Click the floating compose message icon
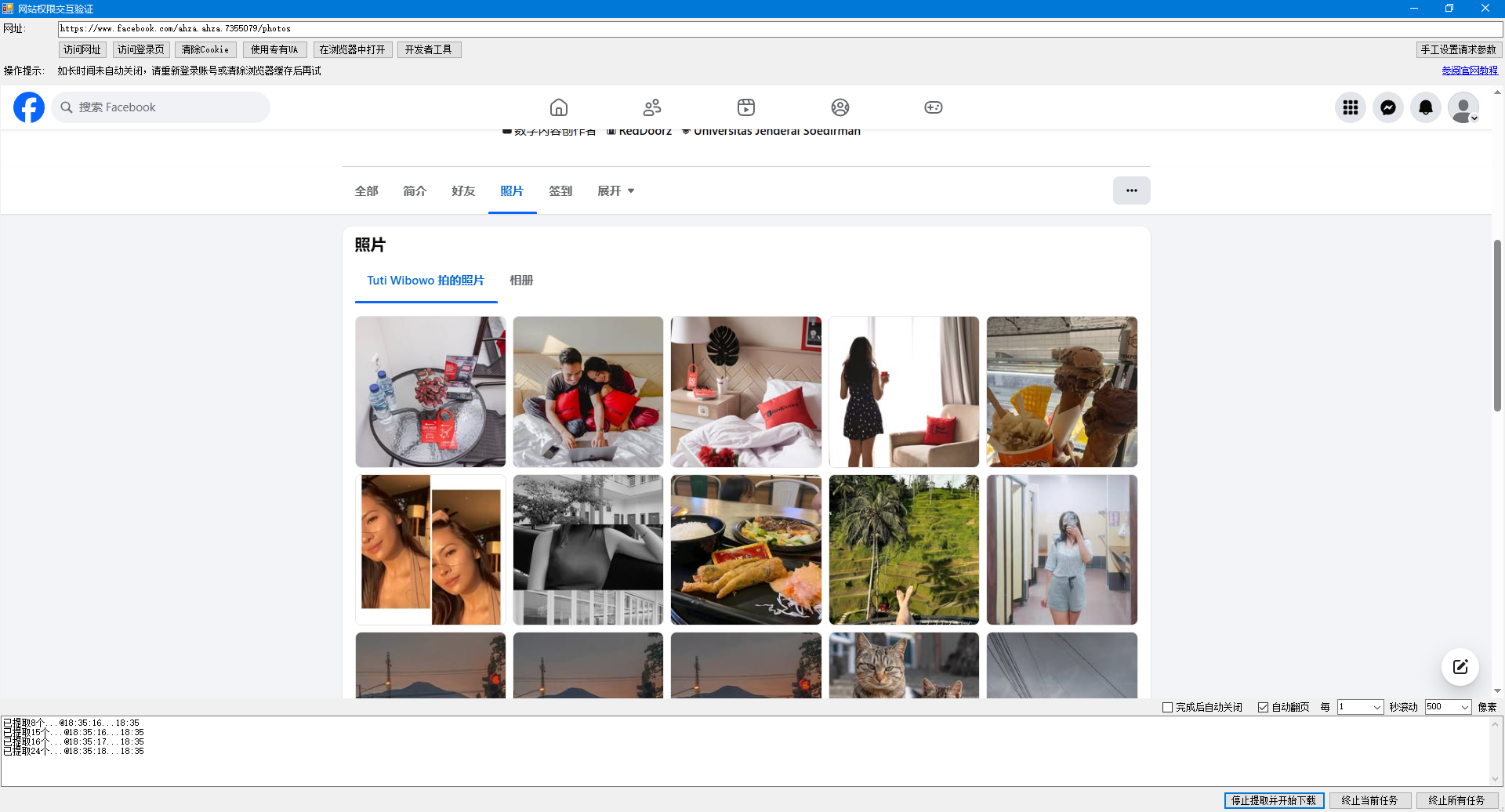The width and height of the screenshot is (1505, 812). coord(1460,667)
